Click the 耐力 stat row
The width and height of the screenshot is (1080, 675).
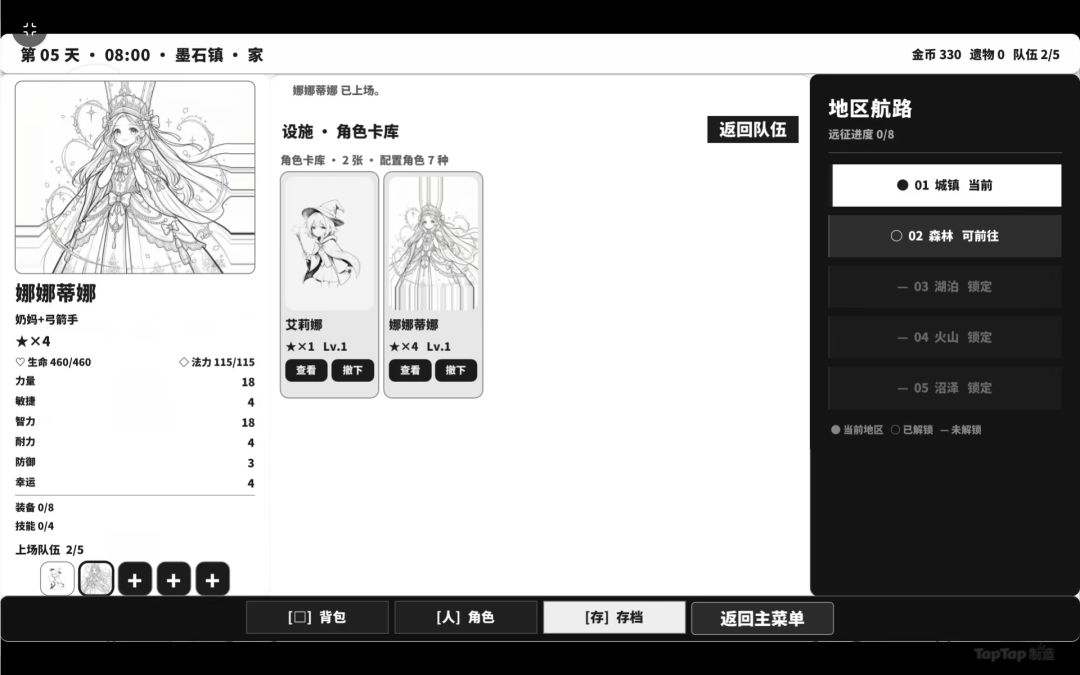click(135, 442)
